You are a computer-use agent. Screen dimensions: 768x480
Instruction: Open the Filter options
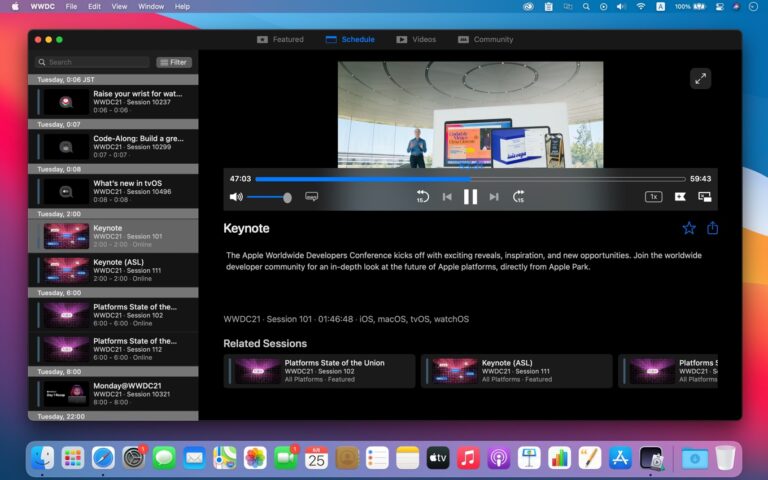[174, 62]
